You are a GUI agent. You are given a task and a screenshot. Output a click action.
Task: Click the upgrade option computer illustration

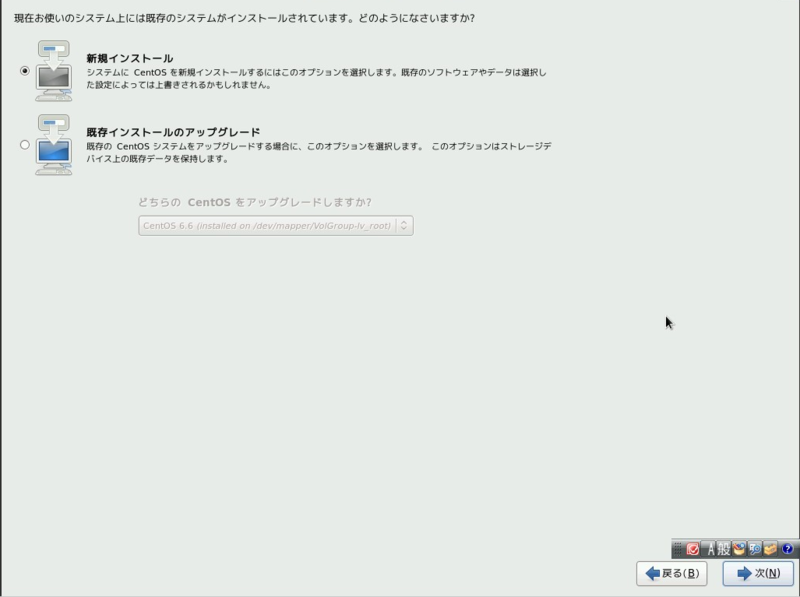[x=52, y=147]
